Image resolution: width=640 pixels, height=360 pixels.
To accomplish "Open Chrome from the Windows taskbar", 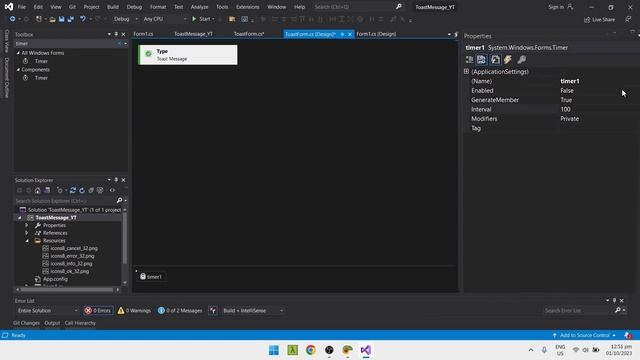I will 311,350.
